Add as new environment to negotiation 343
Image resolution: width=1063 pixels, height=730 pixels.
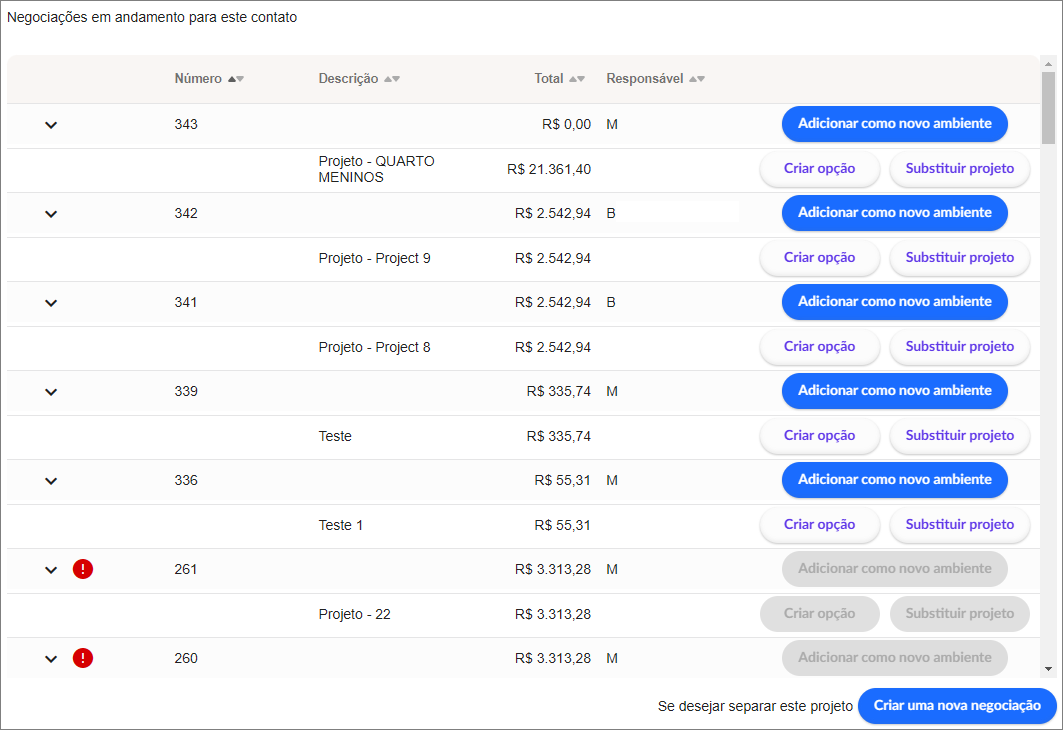click(894, 124)
